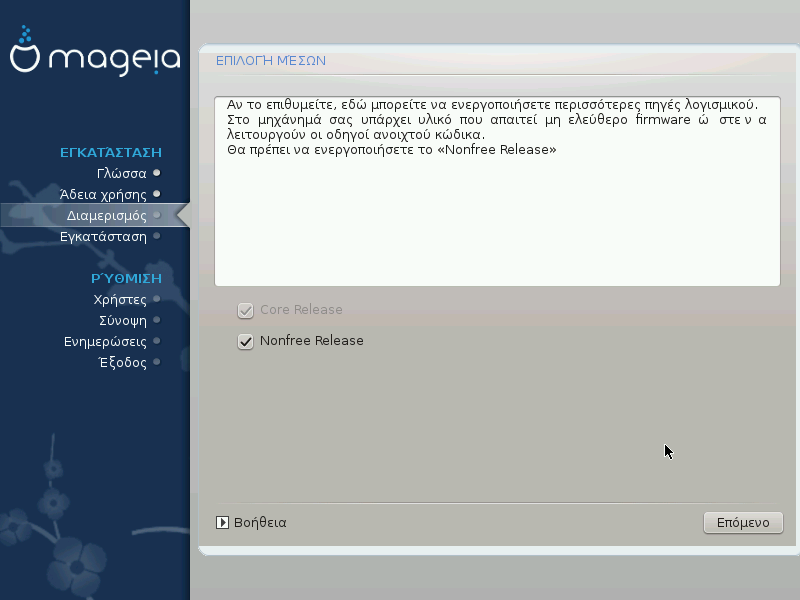Select the Άδεια χρήσης step
Viewport: 800px width, 600px height.
[103, 194]
